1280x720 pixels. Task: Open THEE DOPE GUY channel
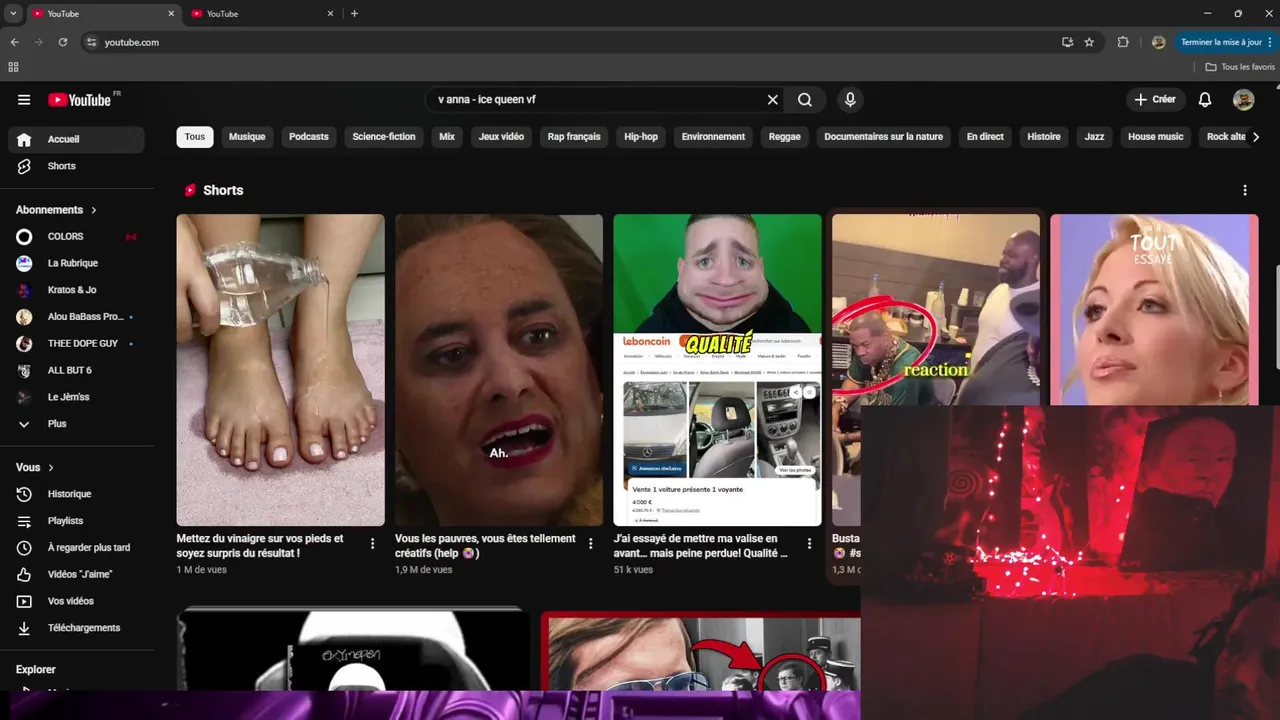tap(76, 344)
